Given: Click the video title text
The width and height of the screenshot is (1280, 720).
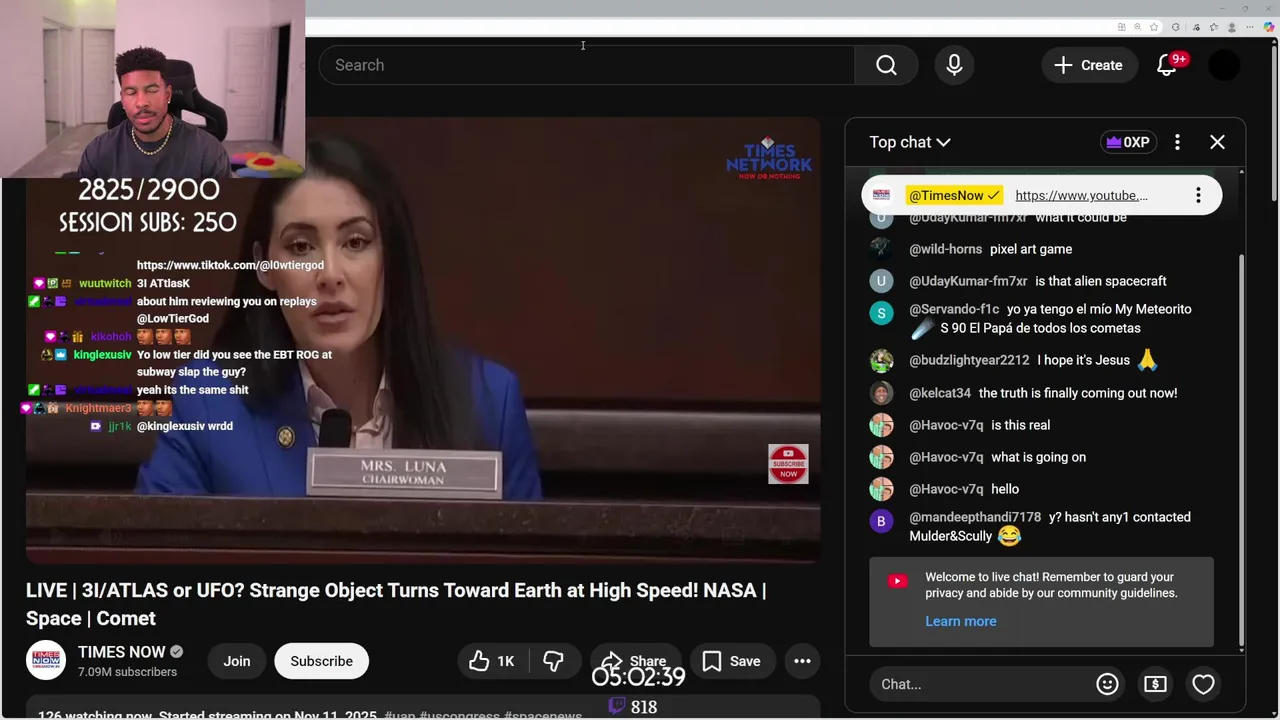Looking at the screenshot, I should click(x=396, y=604).
